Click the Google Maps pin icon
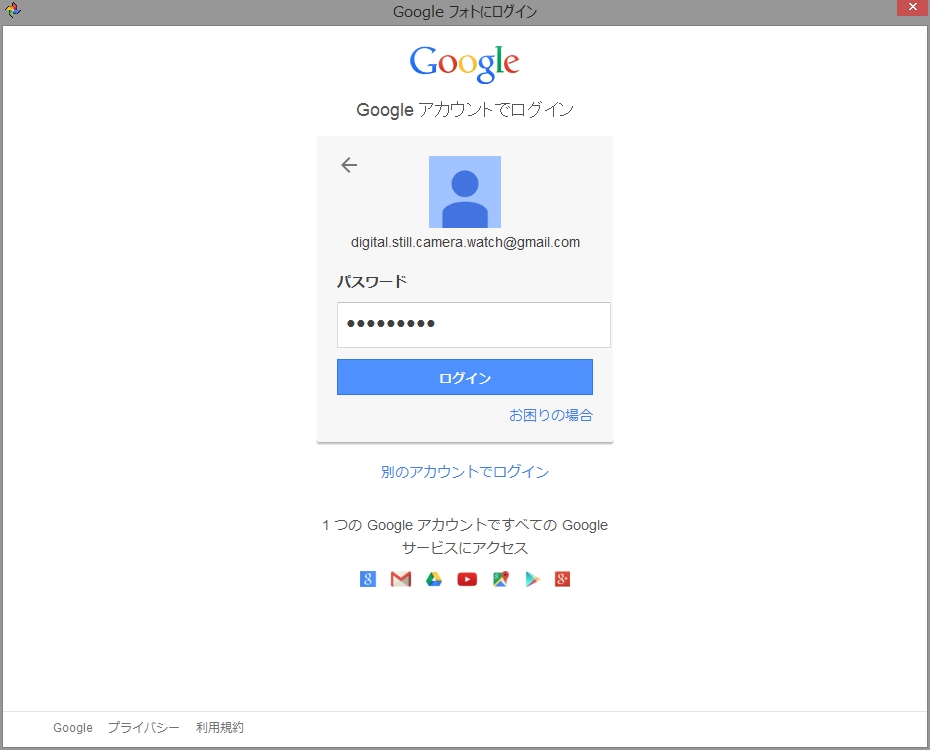This screenshot has width=930, height=750. (501, 579)
